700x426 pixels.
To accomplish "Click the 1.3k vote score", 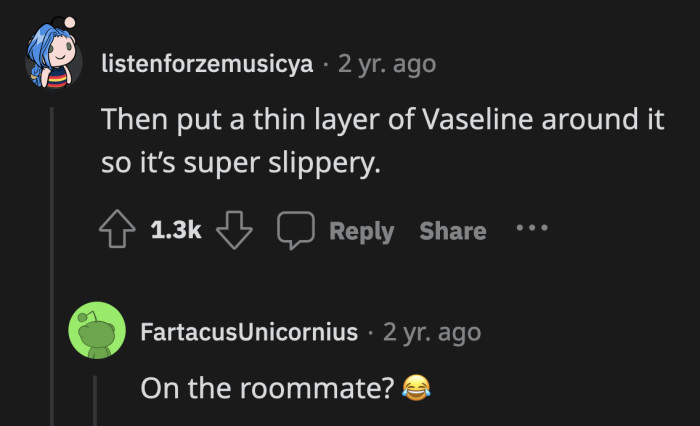I will tap(176, 231).
